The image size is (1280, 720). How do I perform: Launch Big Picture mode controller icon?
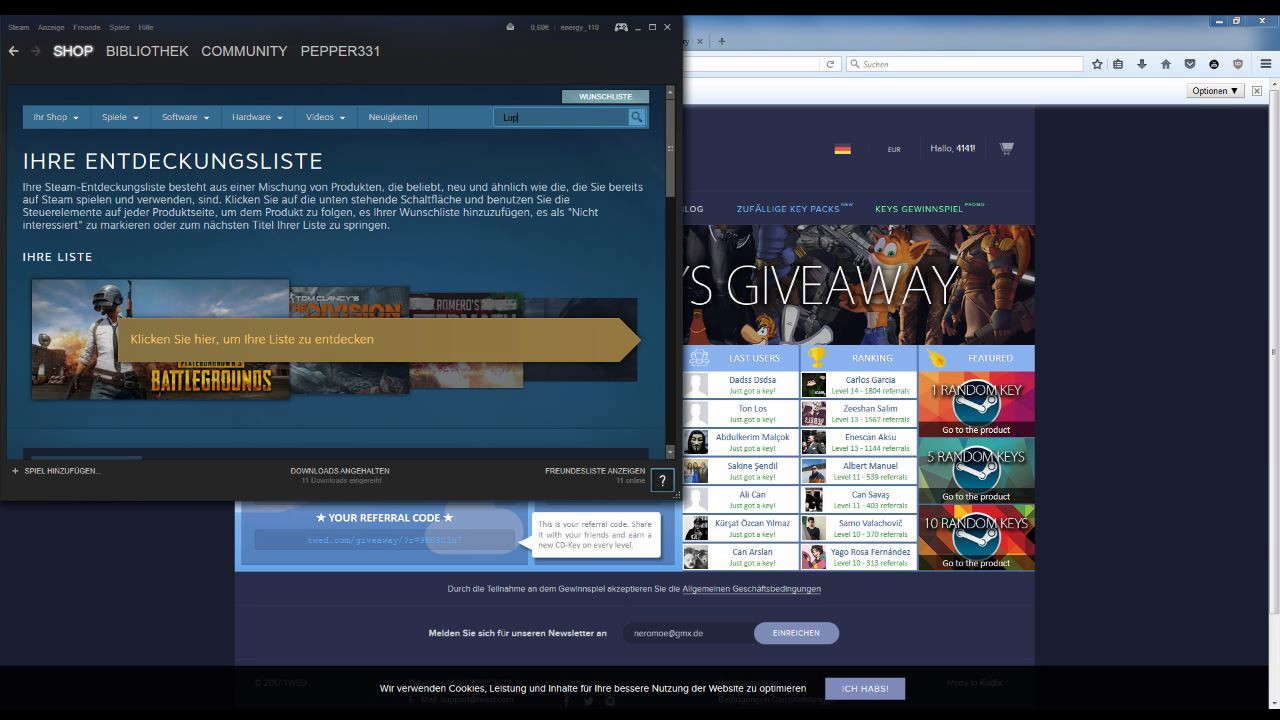point(621,27)
